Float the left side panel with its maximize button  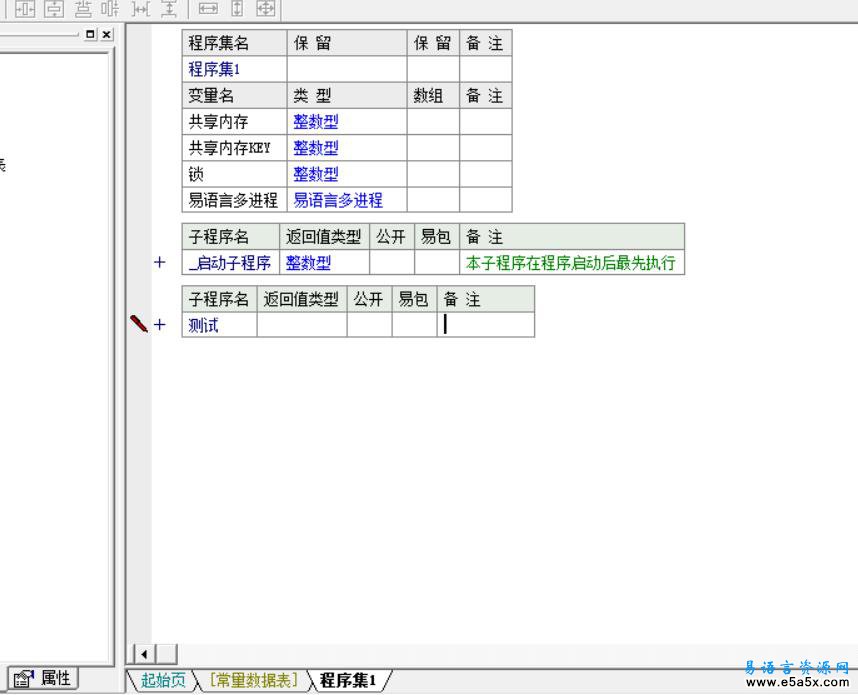[x=90, y=34]
